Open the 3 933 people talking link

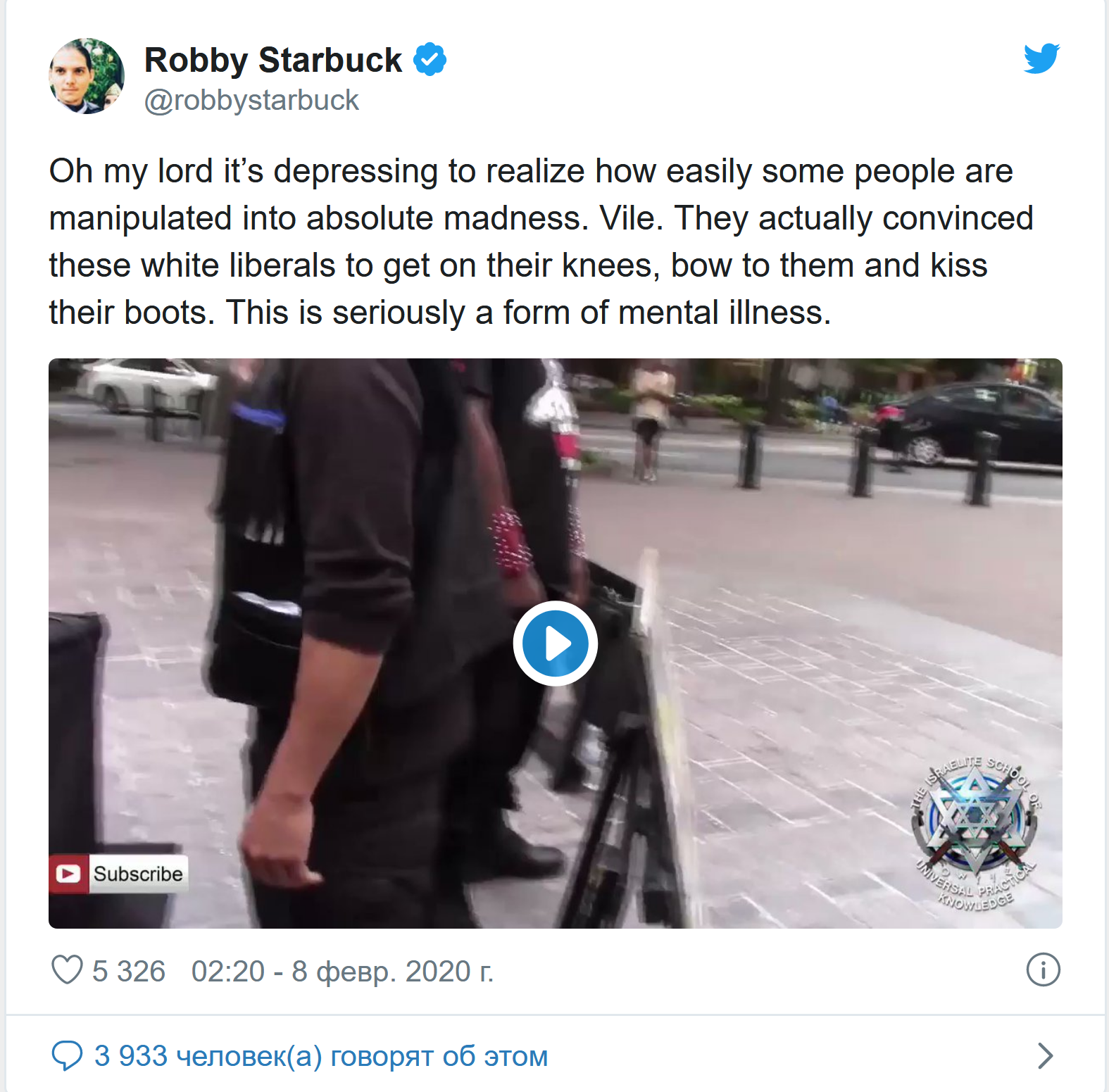pos(321,1056)
